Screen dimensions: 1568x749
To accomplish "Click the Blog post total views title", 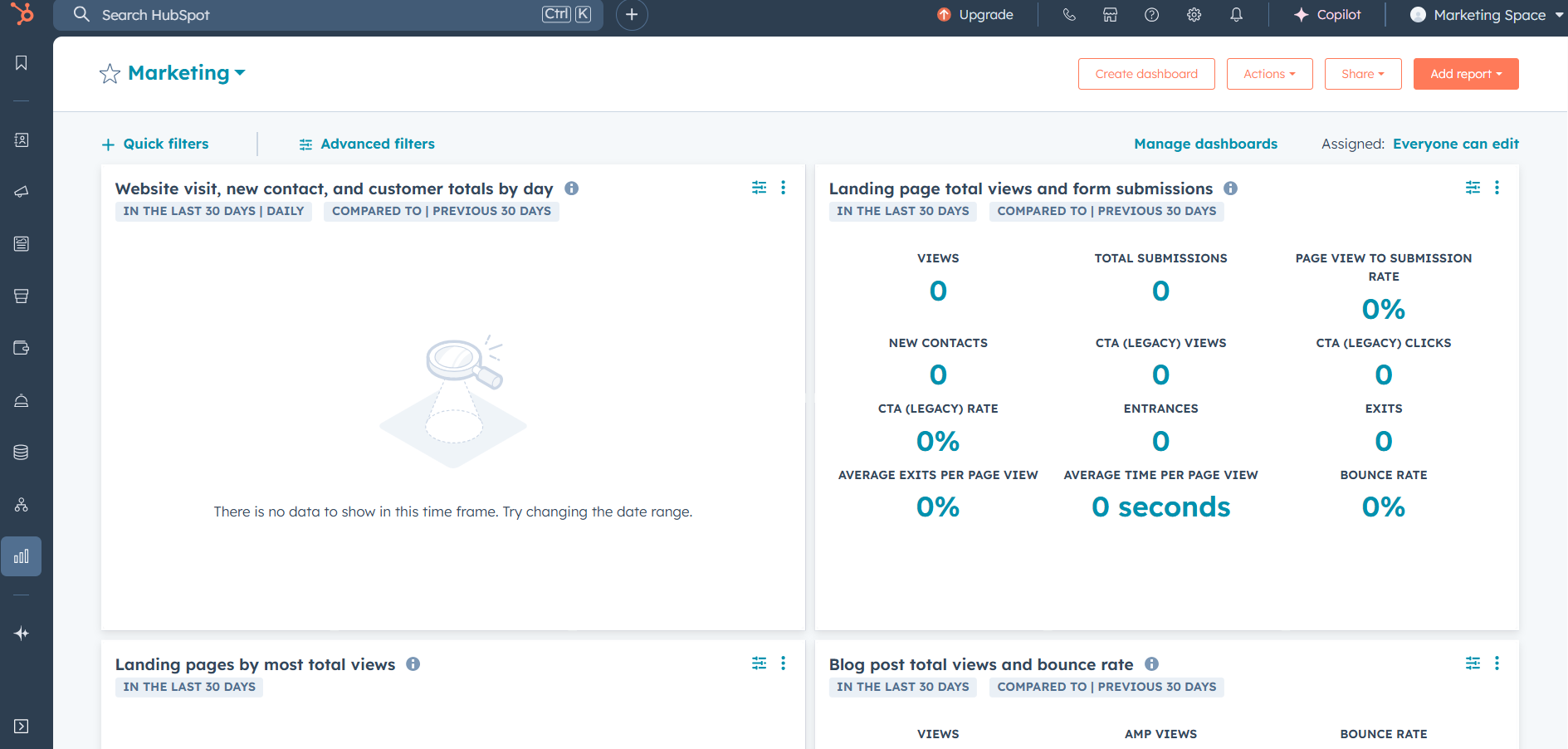I will [981, 664].
